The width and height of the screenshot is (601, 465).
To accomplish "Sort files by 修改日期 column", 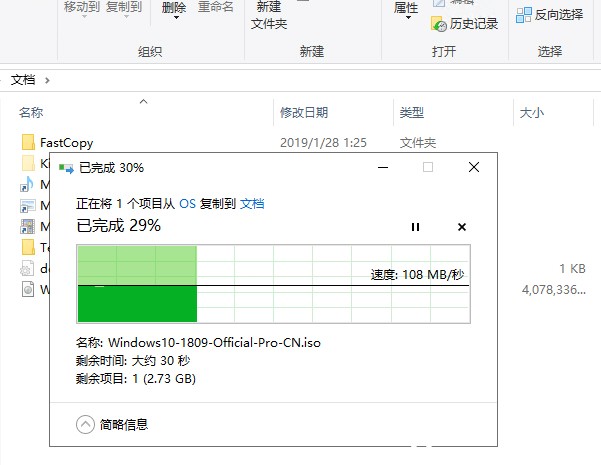I will pyautogui.click(x=304, y=113).
